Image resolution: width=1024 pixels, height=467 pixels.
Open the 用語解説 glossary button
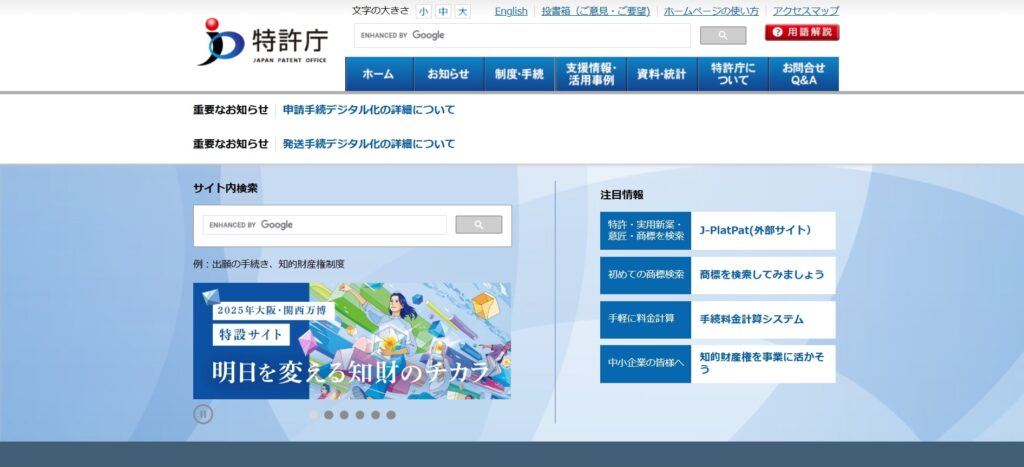[x=802, y=32]
